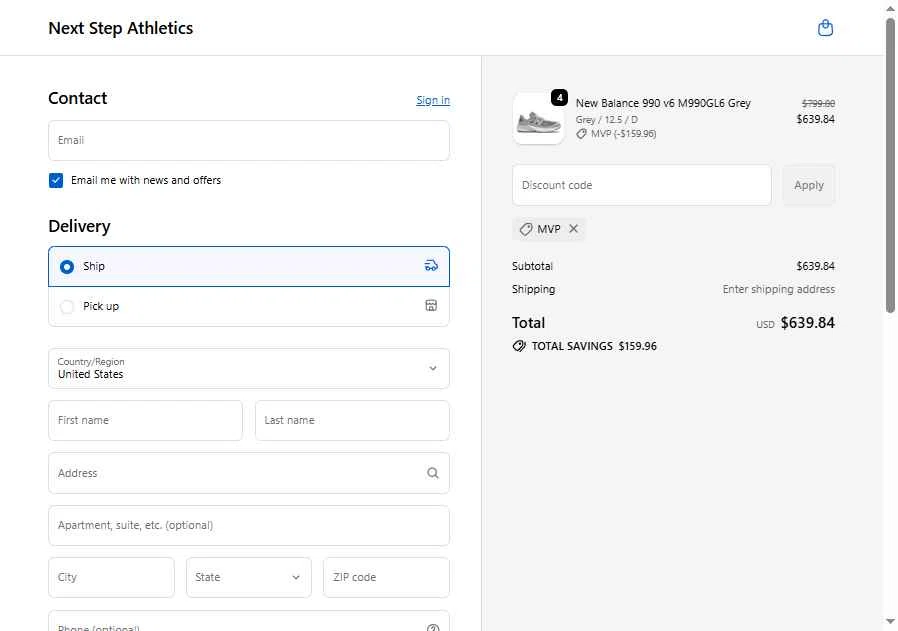Viewport: 898px width, 631px height.
Task: Remove the MVP discount tag
Action: (x=573, y=228)
